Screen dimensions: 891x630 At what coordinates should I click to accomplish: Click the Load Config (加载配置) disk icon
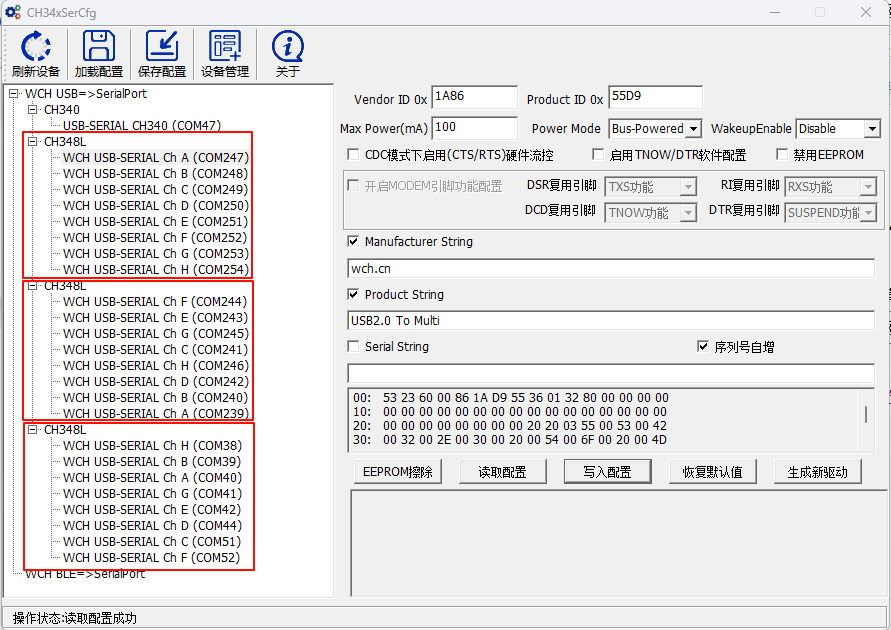point(99,46)
